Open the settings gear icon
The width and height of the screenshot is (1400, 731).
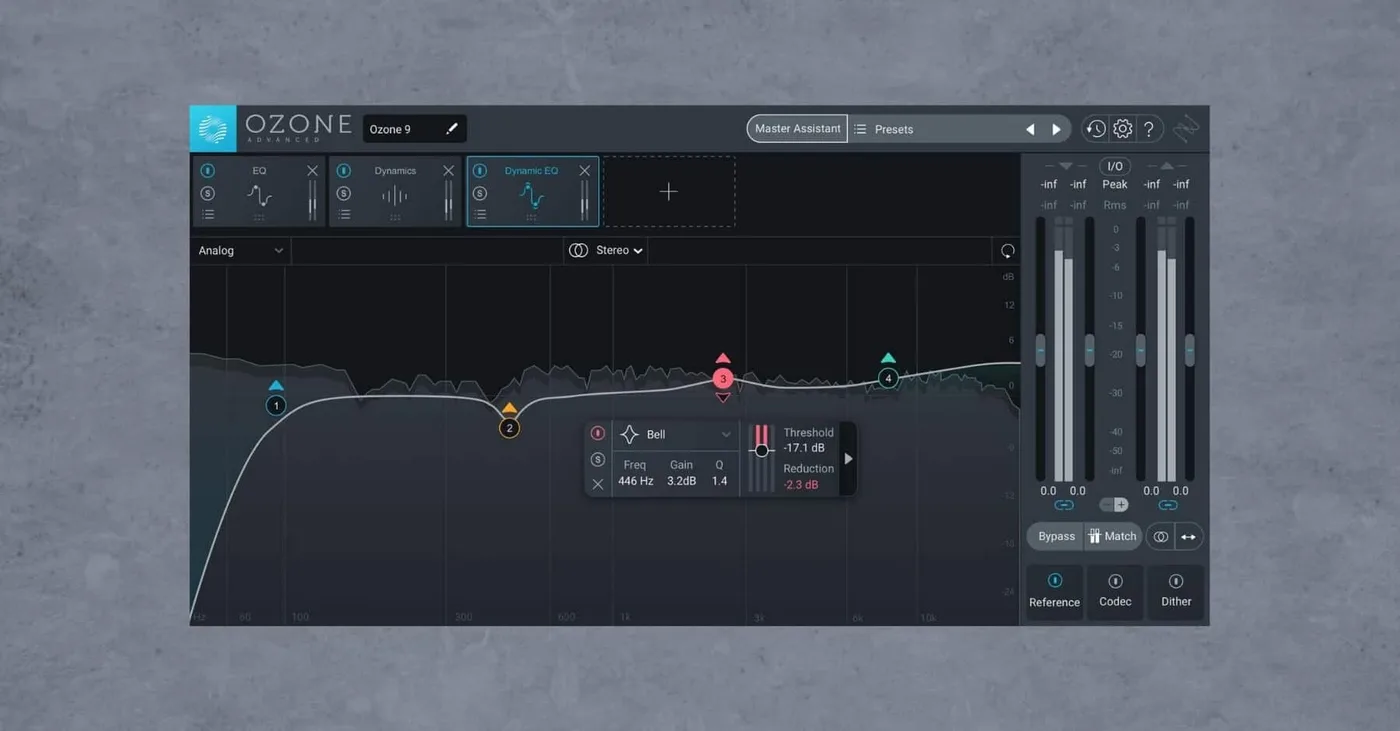[1122, 129]
